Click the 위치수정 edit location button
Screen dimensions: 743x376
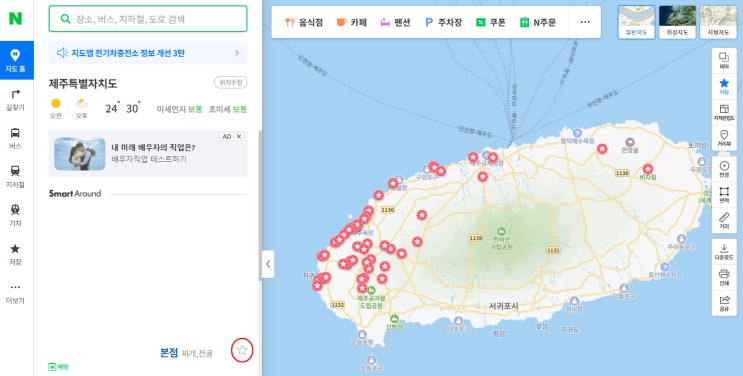tap(231, 83)
